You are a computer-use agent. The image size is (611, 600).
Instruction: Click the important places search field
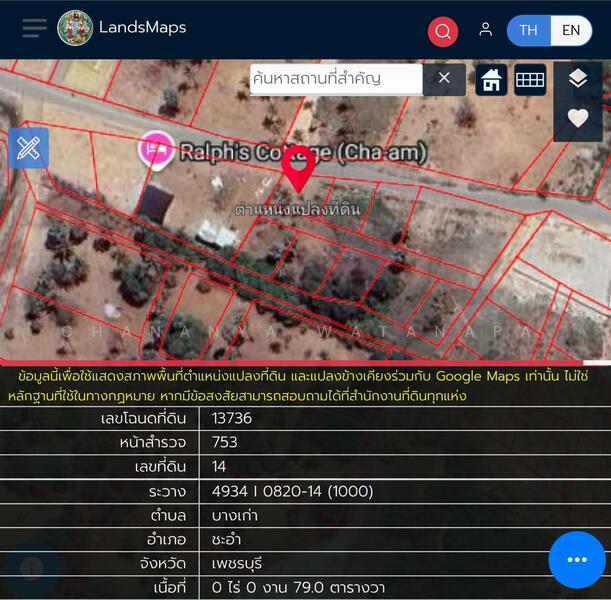(335, 78)
